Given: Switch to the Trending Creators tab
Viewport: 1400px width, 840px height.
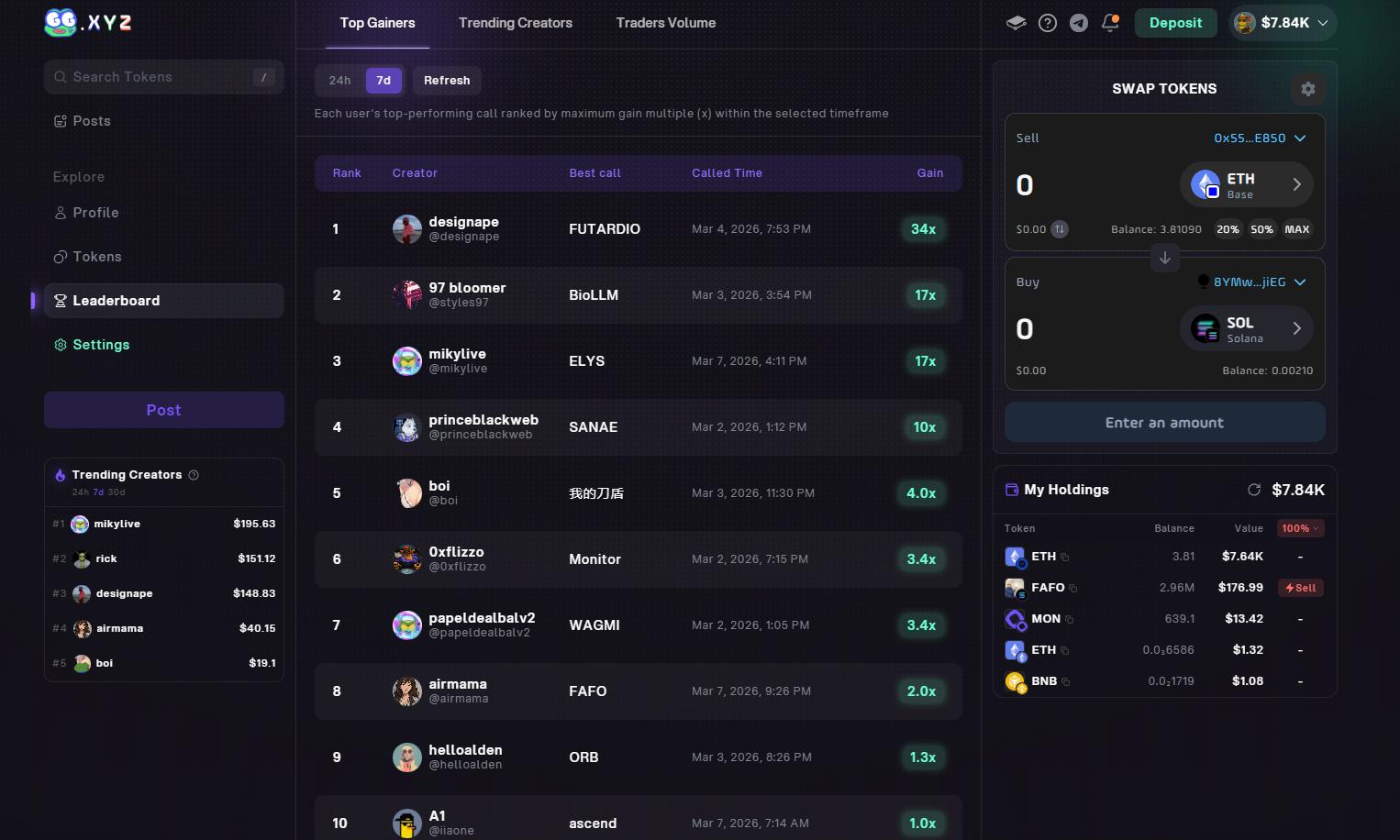Looking at the screenshot, I should (515, 23).
